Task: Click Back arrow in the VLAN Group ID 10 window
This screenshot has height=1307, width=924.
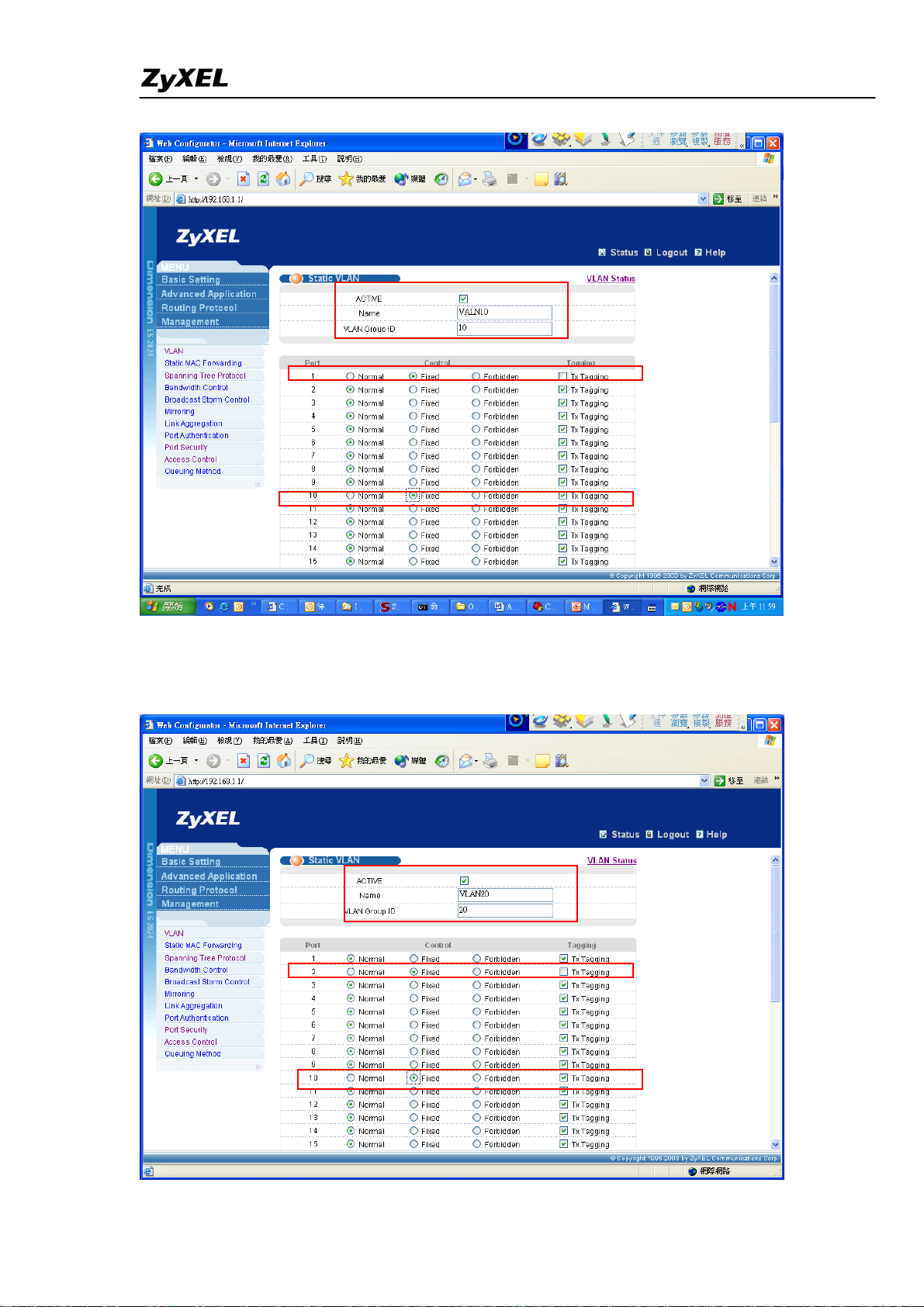Action: [x=156, y=179]
